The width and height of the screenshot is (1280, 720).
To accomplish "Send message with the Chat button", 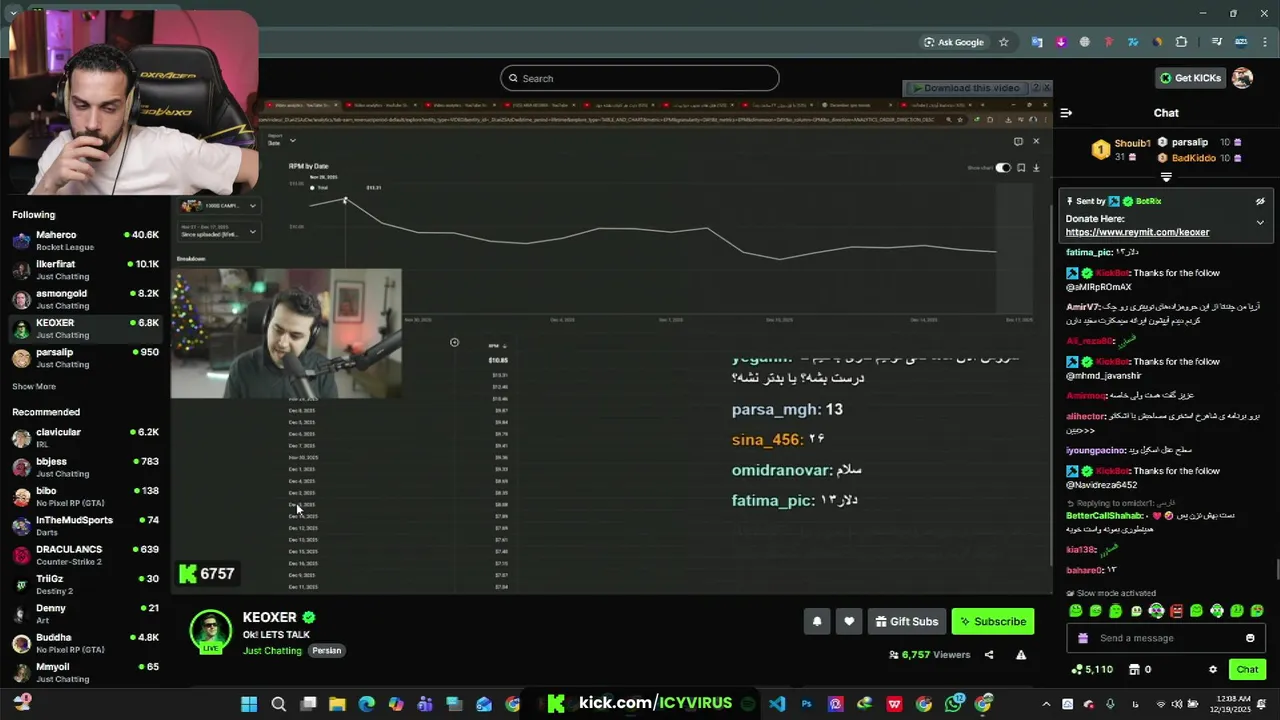I will (1247, 669).
